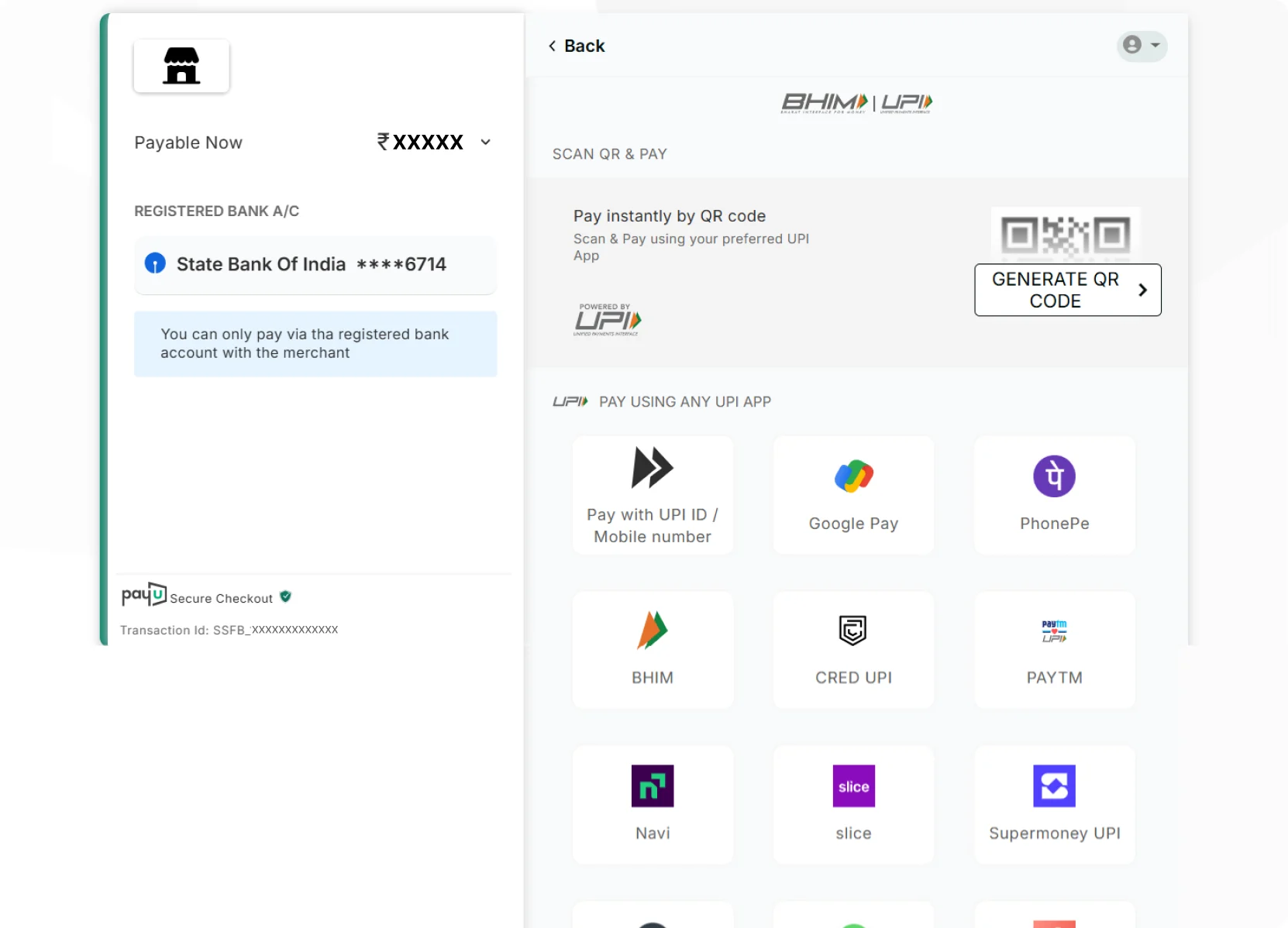Expand the Payable Now amount chevron

(486, 142)
